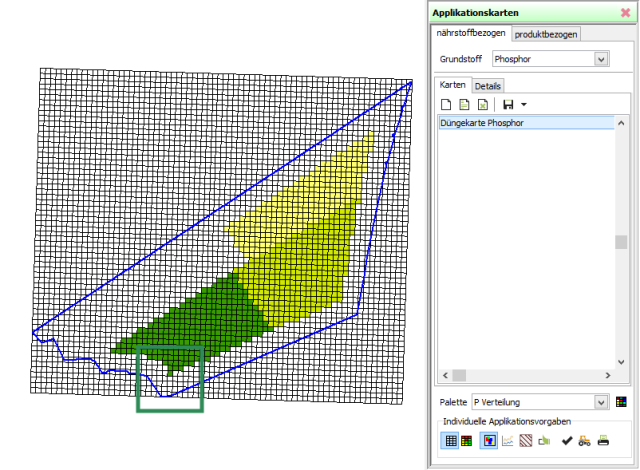Switch to the produktbezogen tab
This screenshot has height=470, width=640.
point(546,34)
